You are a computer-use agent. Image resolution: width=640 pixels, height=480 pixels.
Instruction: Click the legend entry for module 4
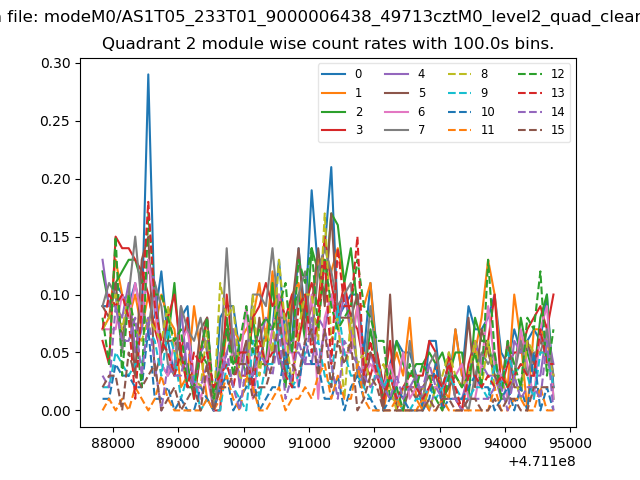point(404,74)
